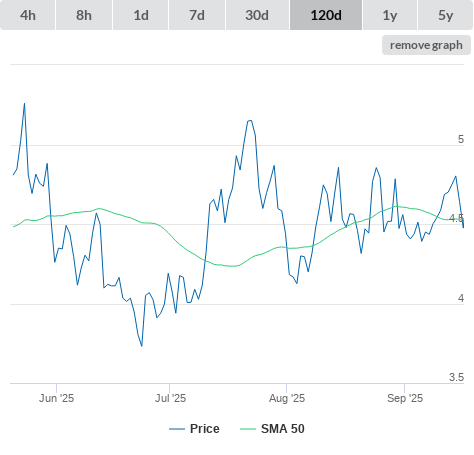Click the early-June price spike peak
The height and width of the screenshot is (455, 474).
pyautogui.click(x=24, y=104)
